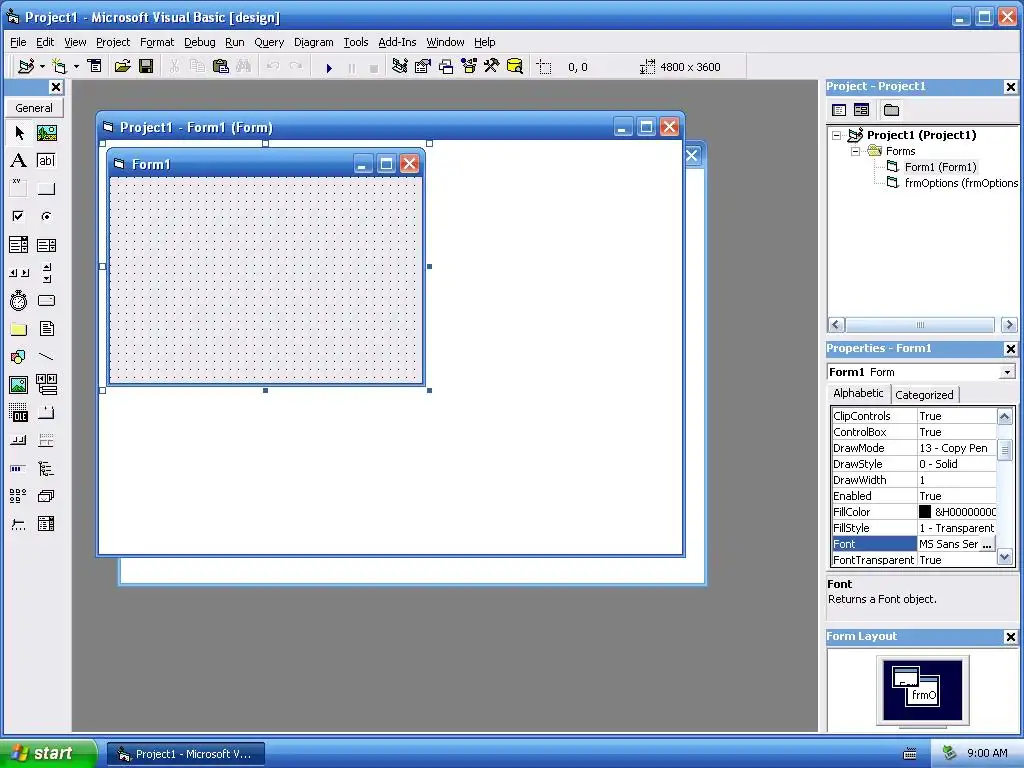1024x768 pixels.
Task: Select the CheckBox control tool
Action: [x=19, y=216]
